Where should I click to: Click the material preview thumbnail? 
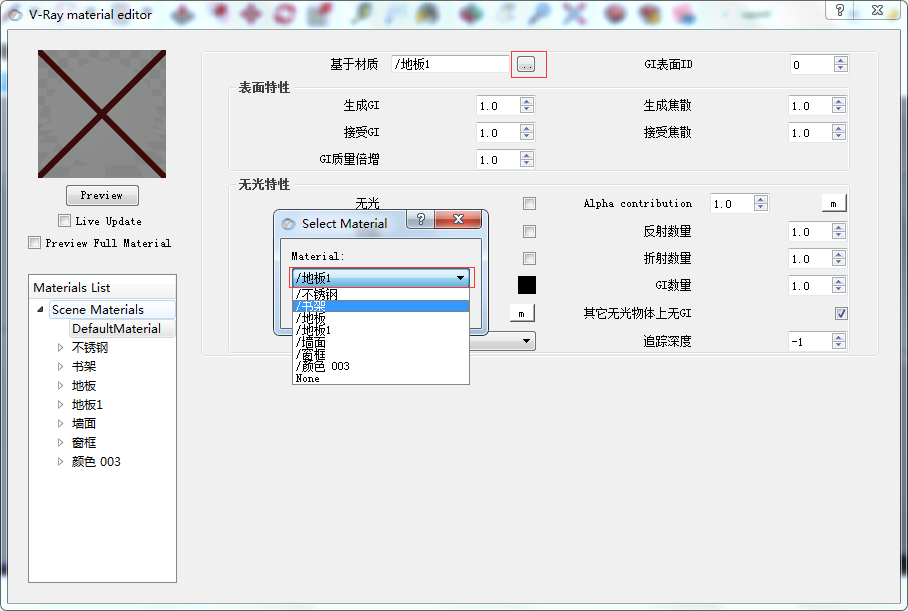pyautogui.click(x=102, y=114)
